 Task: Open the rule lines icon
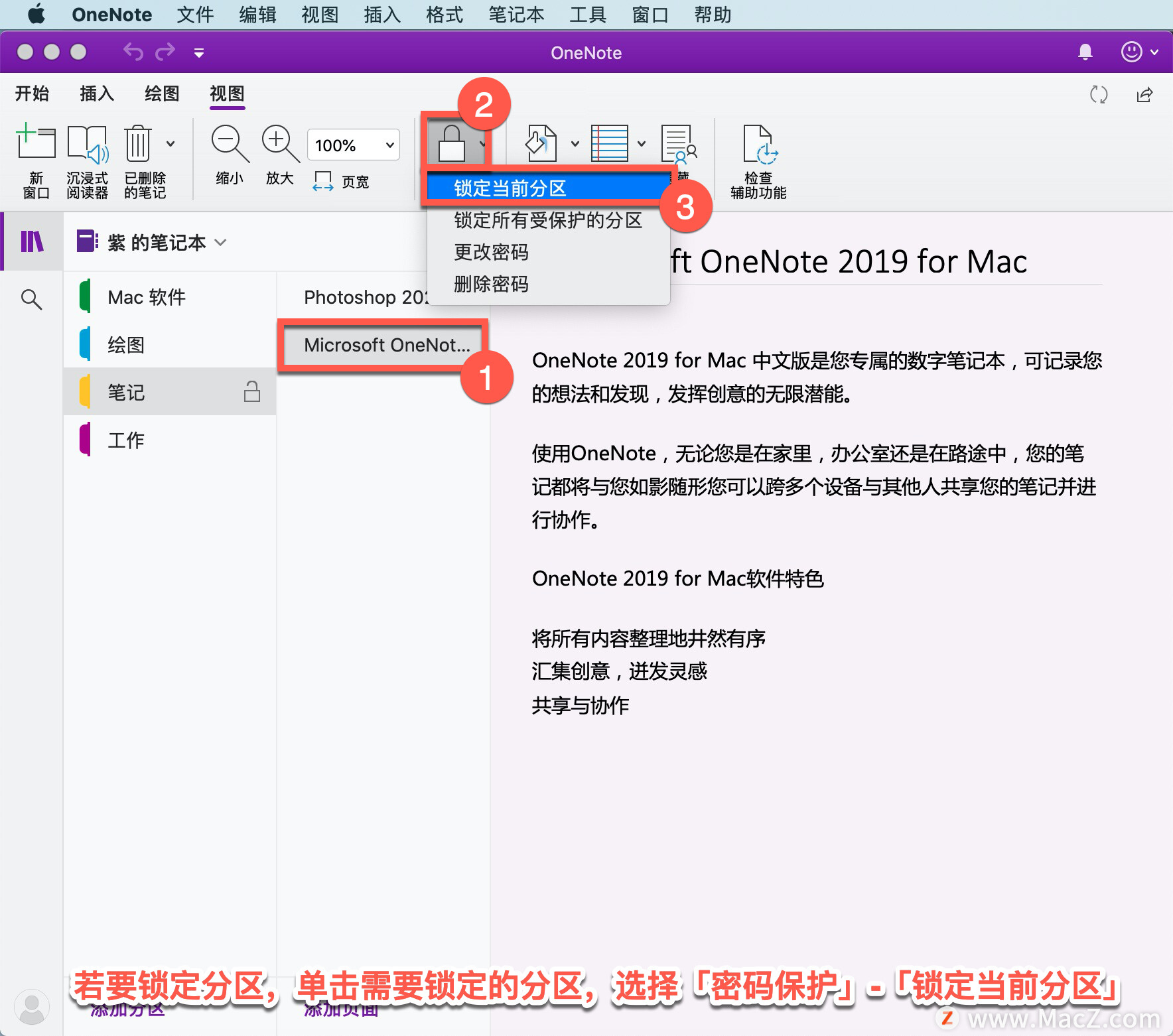609,143
